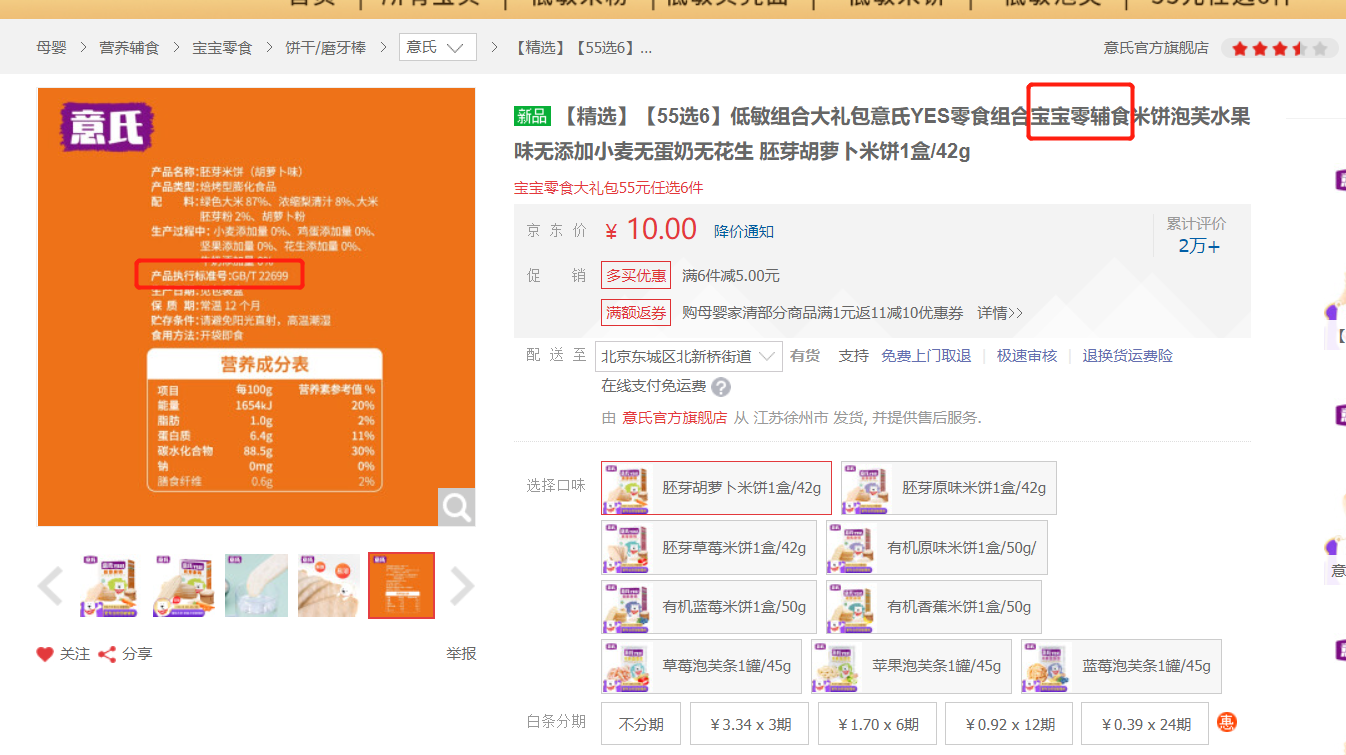1346x755 pixels.
Task: Show the previous product thumbnails with the left arrow
Action: tap(51, 586)
